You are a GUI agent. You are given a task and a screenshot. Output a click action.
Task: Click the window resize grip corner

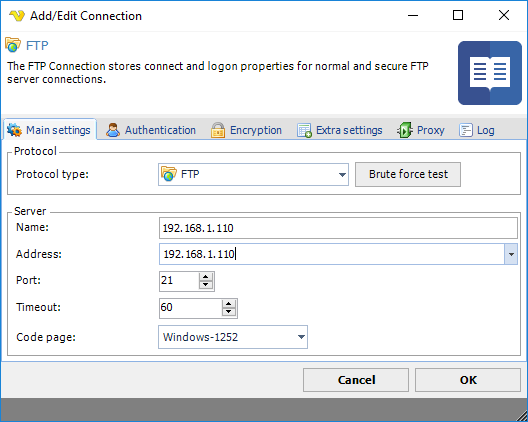[x=521, y=415]
